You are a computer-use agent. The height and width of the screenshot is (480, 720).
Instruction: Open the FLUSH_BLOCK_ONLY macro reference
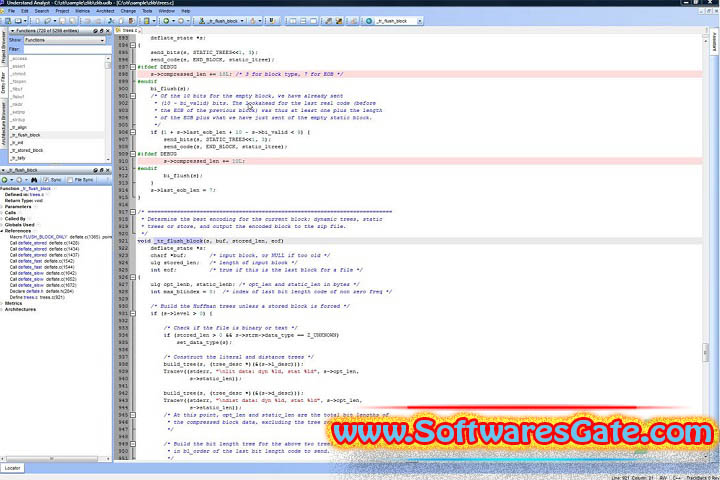pyautogui.click(x=45, y=237)
